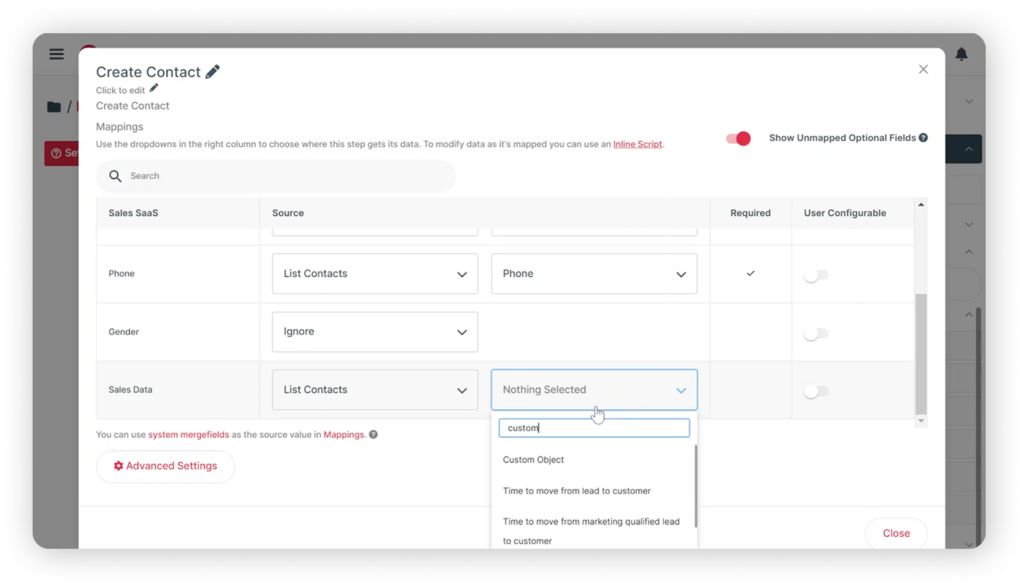Image resolution: width=1024 pixels, height=587 pixels.
Task: Click the Source column header
Action: tap(288, 213)
